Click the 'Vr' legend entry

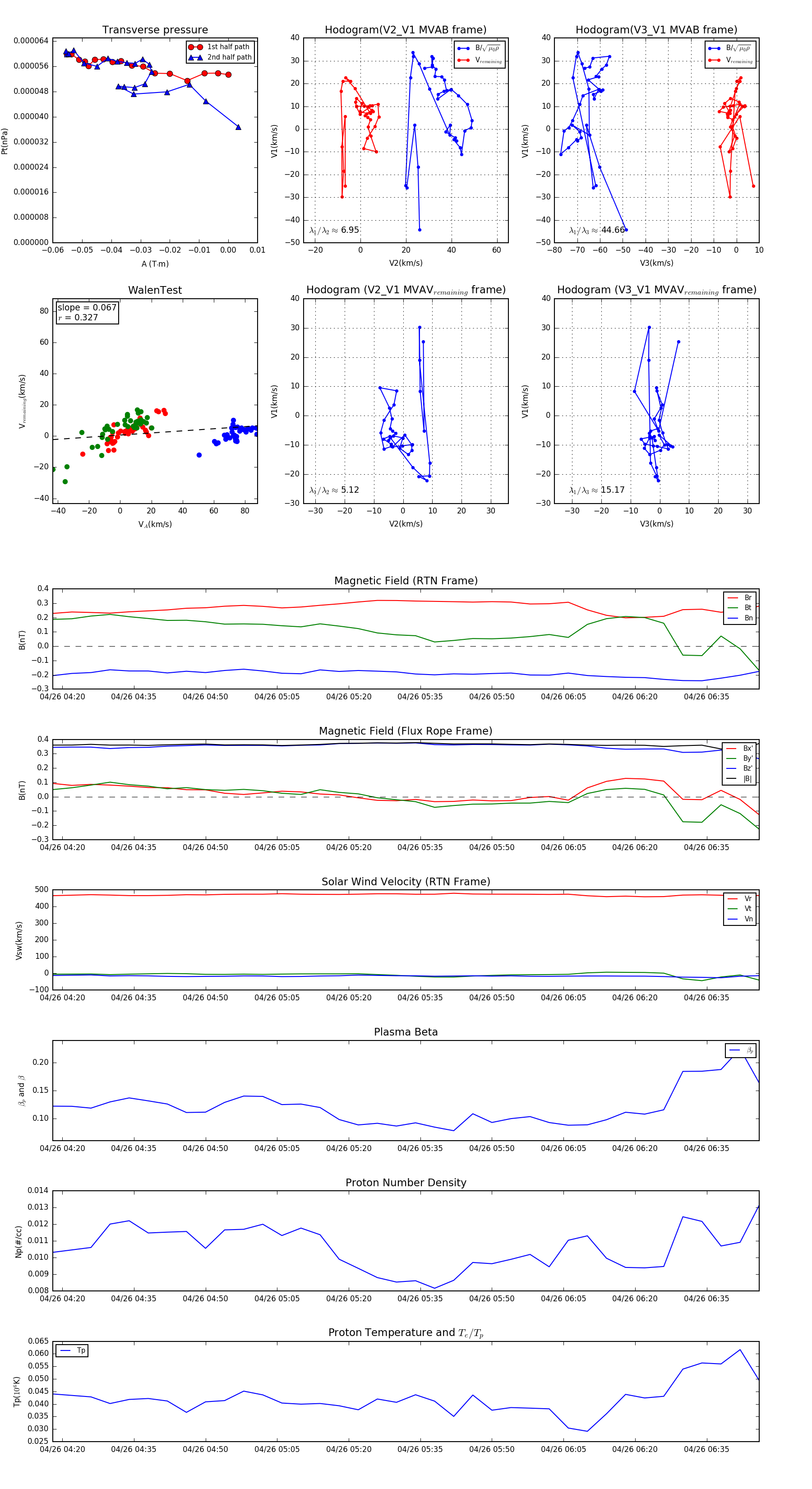740,898
